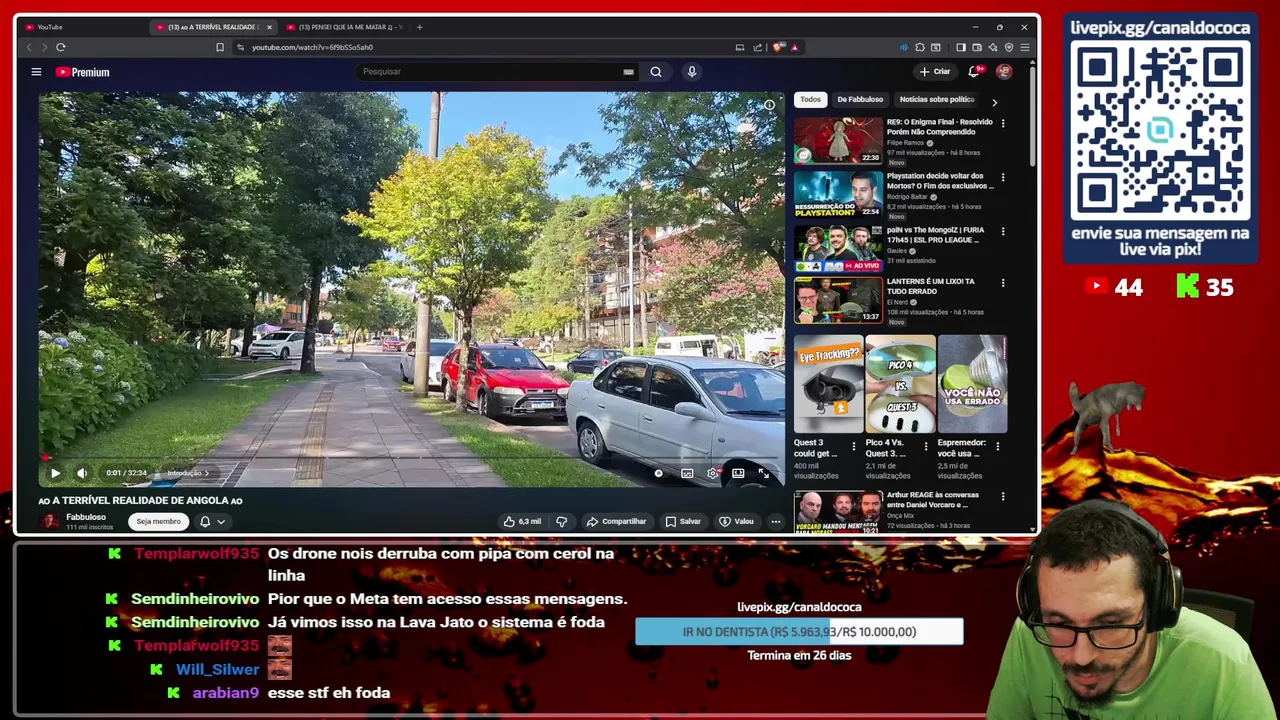The image size is (1280, 720).
Task: Open options for the Espremedor Short
Action: 997,446
